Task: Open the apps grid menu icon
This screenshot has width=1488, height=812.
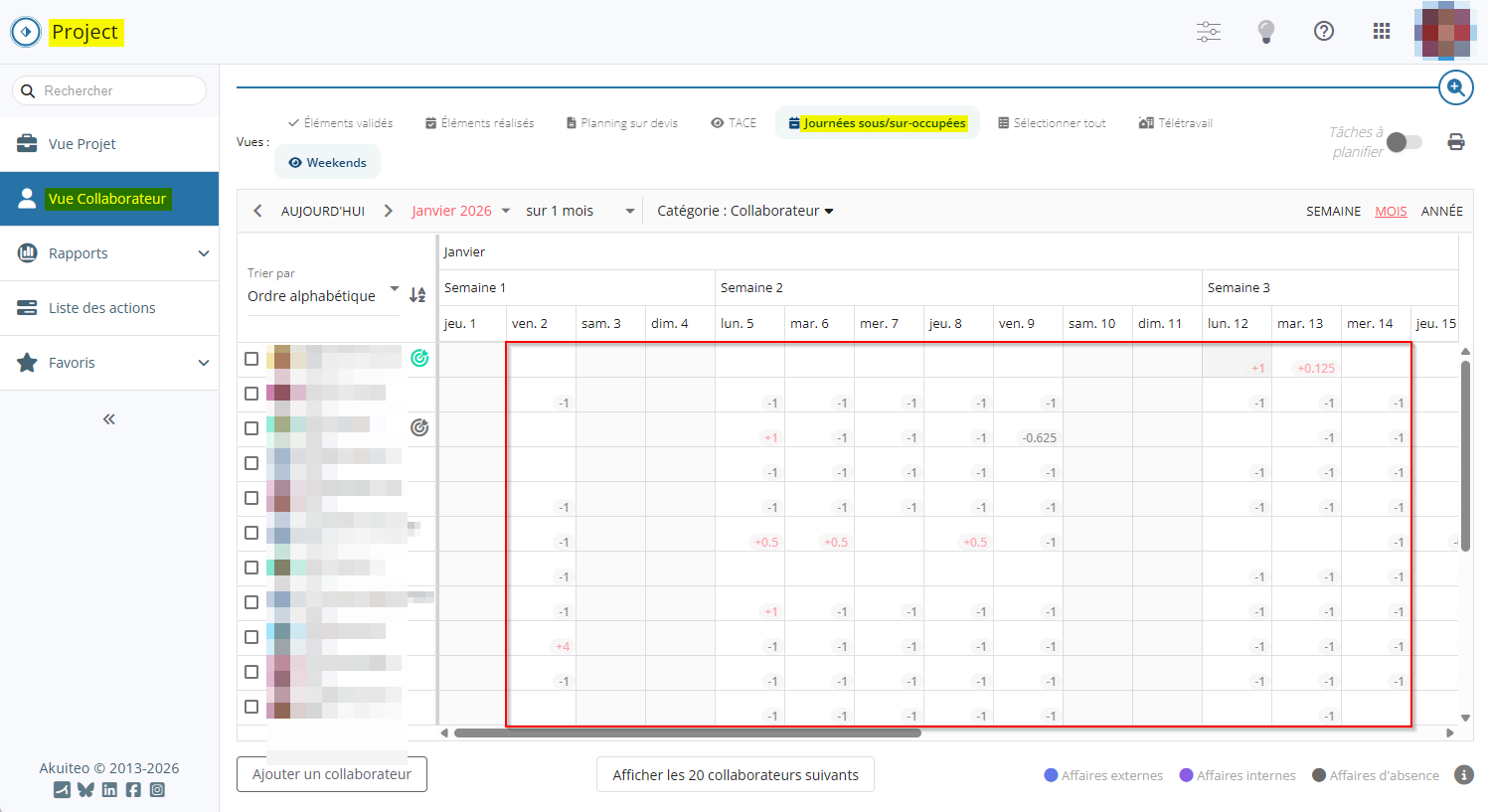Action: coord(1381,32)
